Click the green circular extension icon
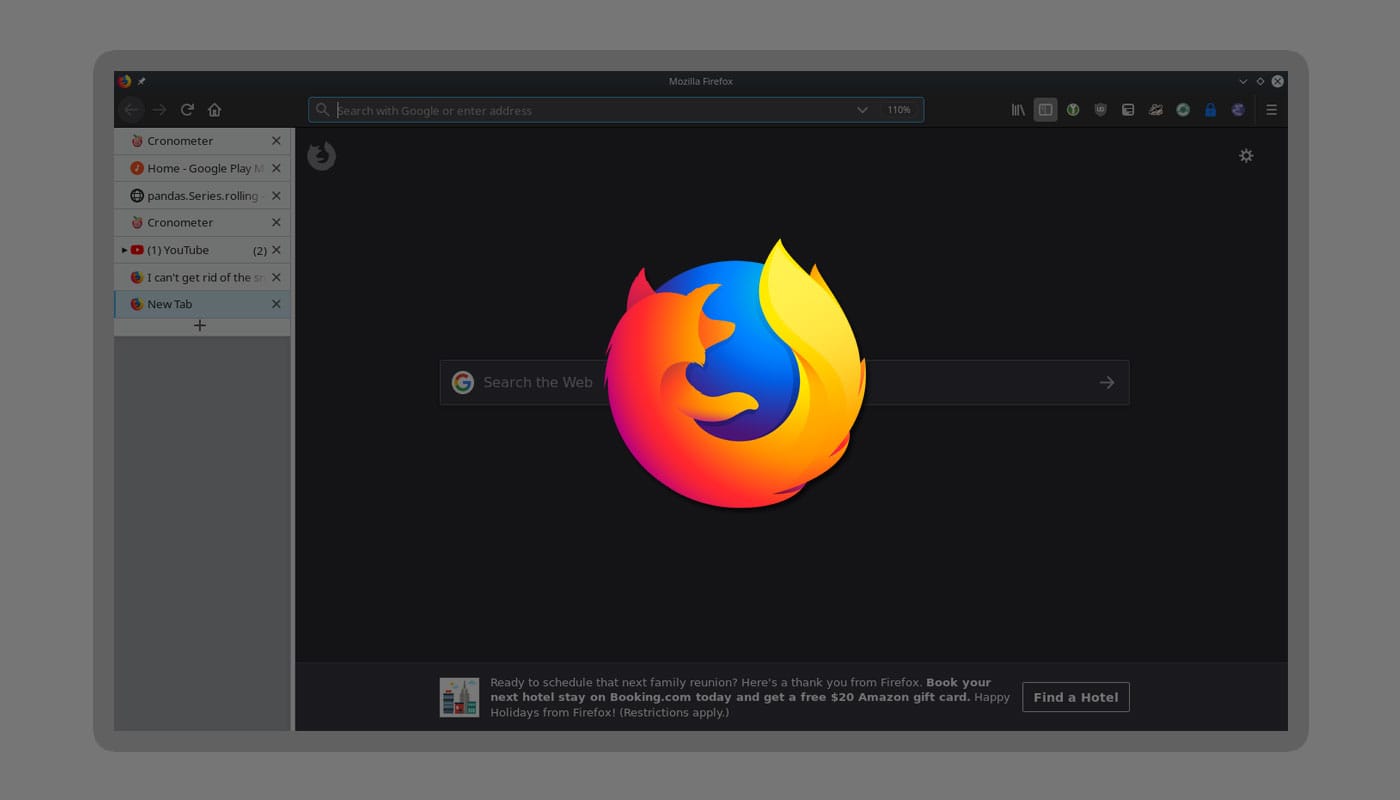The image size is (1400, 800). (x=1183, y=110)
